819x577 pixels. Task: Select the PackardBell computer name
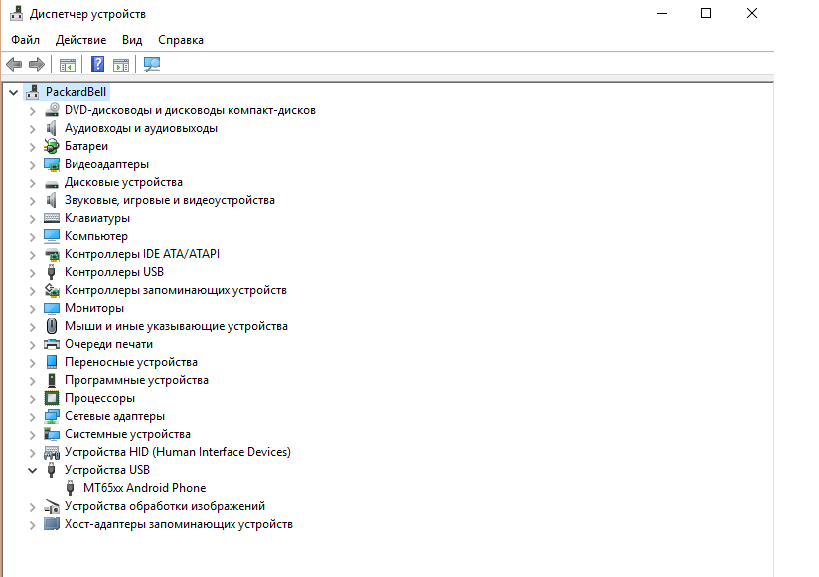click(76, 92)
